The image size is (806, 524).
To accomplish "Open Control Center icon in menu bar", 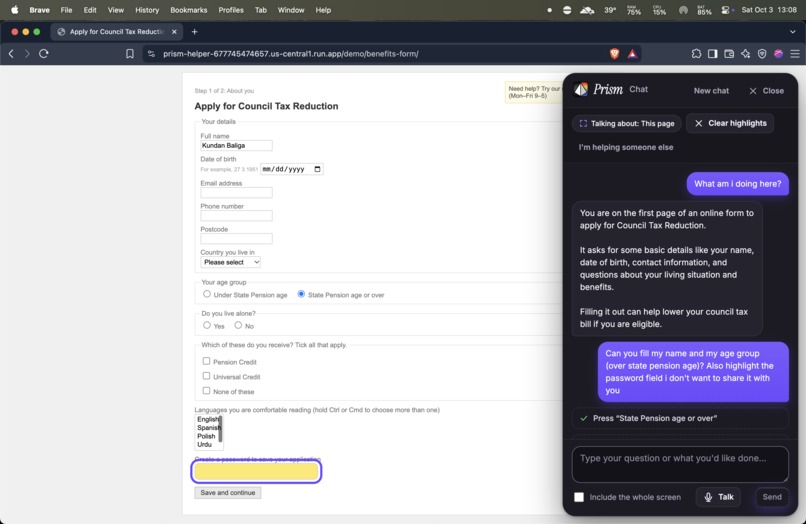I will [726, 10].
